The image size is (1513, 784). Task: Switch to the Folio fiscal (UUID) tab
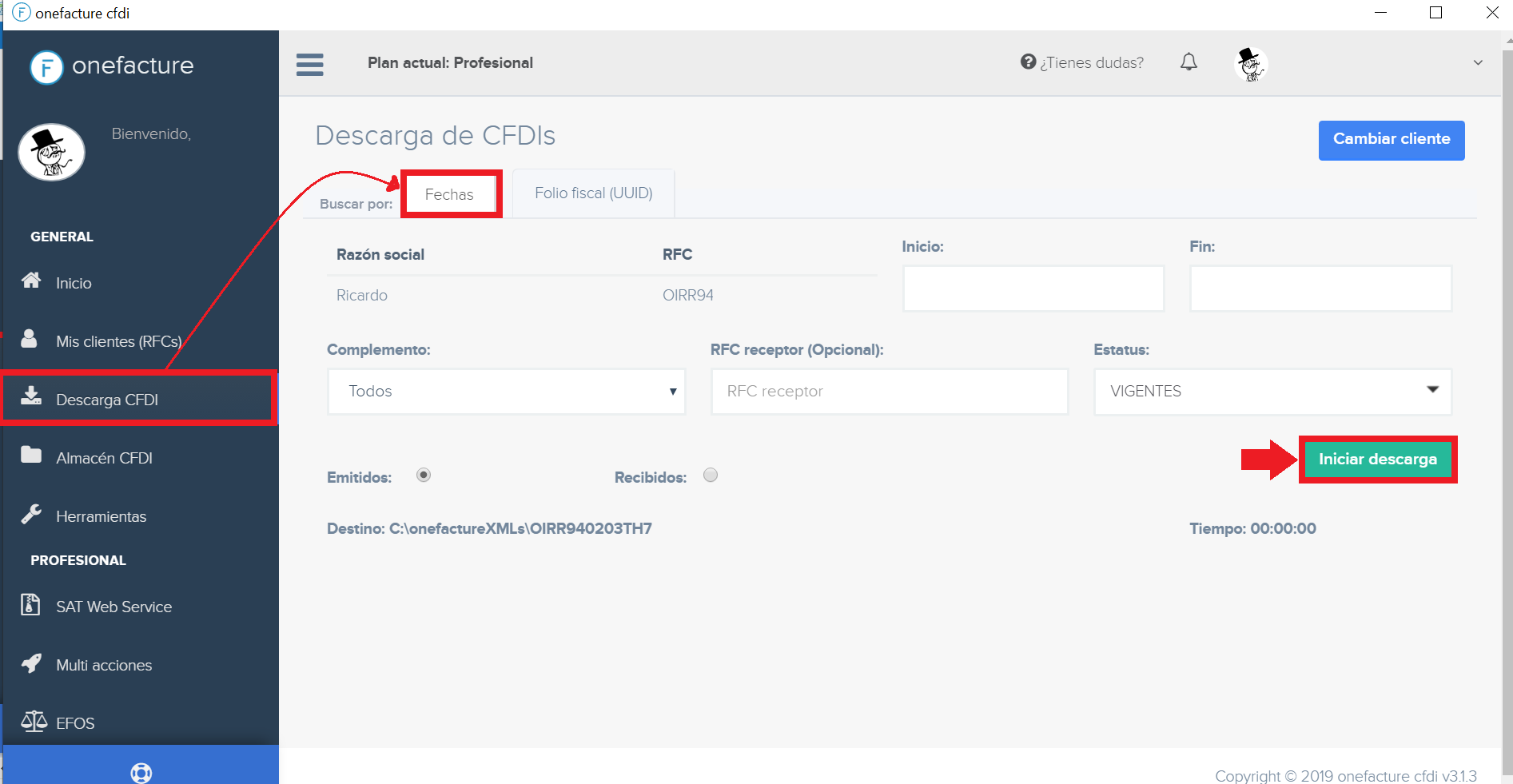tap(592, 193)
